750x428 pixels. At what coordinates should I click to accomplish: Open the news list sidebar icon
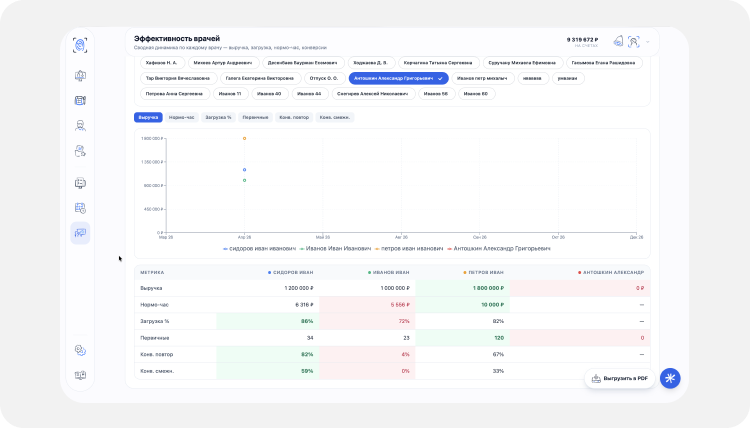[80, 100]
